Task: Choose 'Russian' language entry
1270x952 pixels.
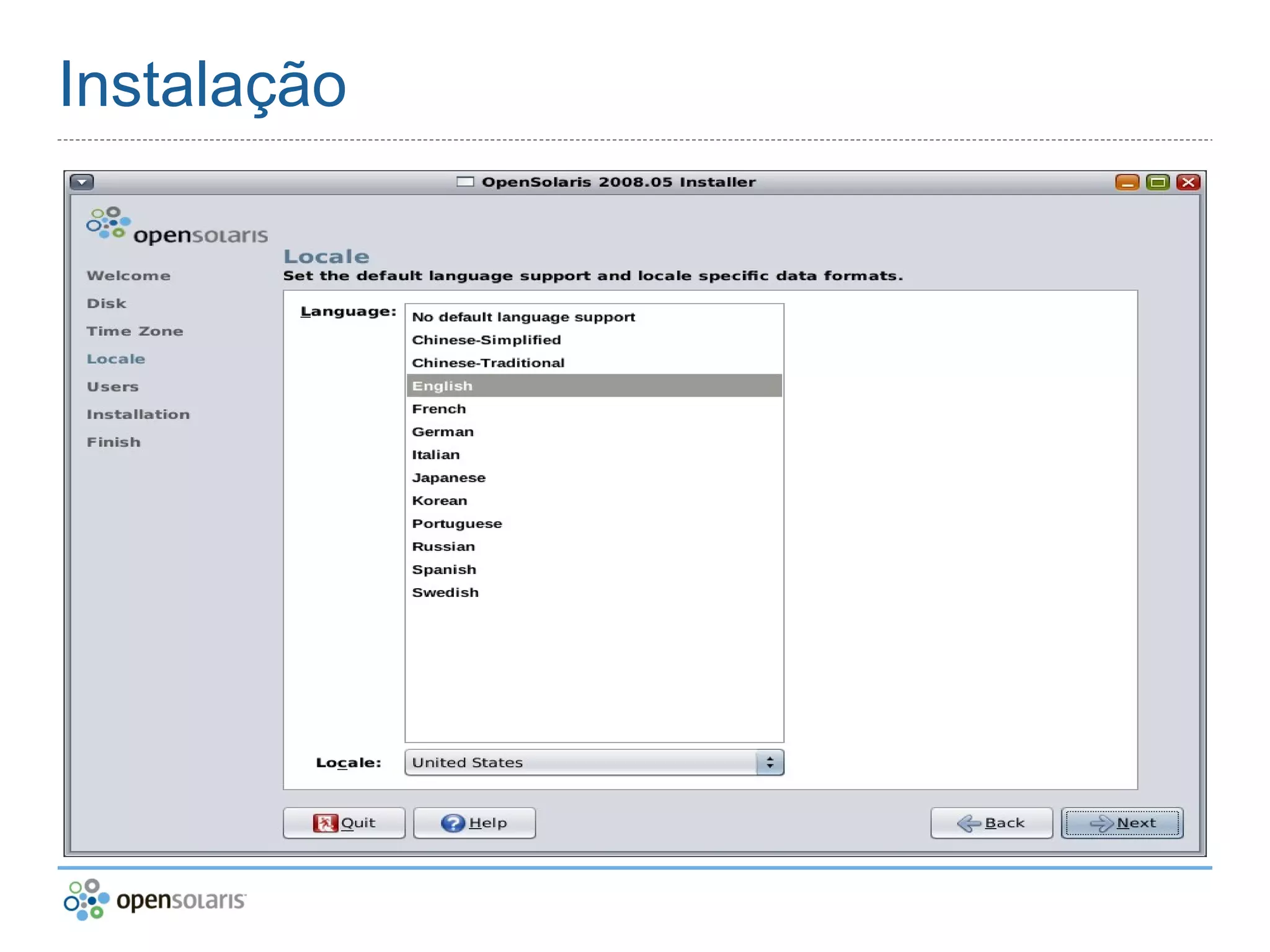Action: pyautogui.click(x=594, y=546)
